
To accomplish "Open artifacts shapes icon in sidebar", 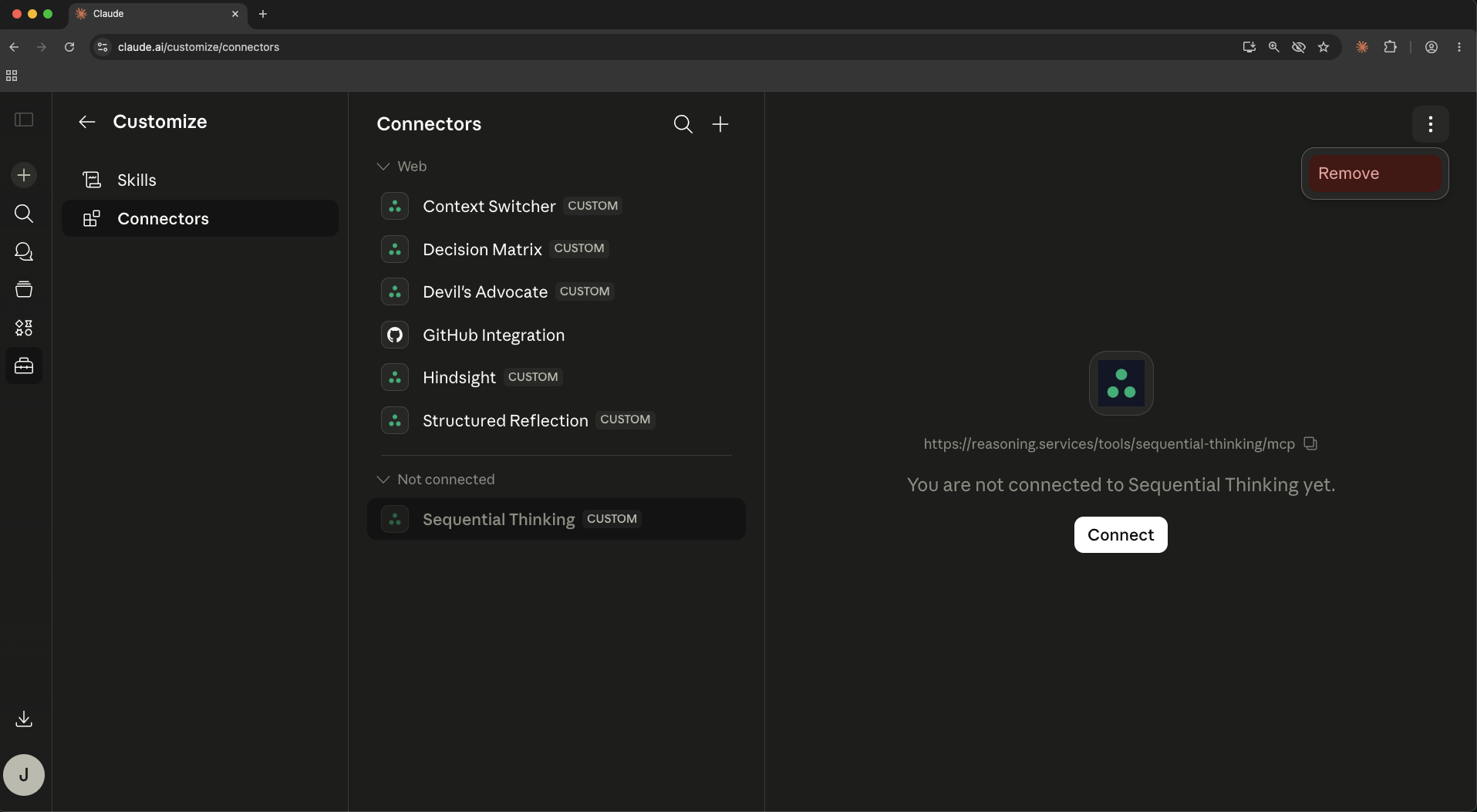I will pos(24,328).
